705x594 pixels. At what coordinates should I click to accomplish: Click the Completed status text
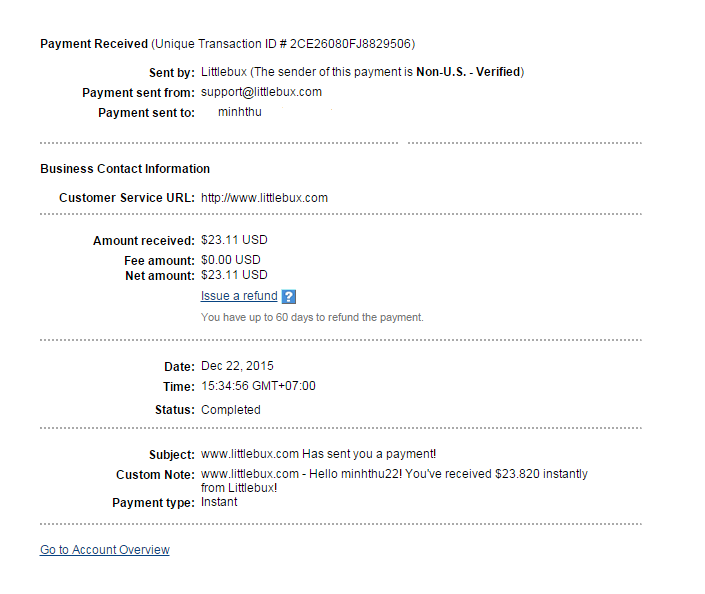[230, 410]
